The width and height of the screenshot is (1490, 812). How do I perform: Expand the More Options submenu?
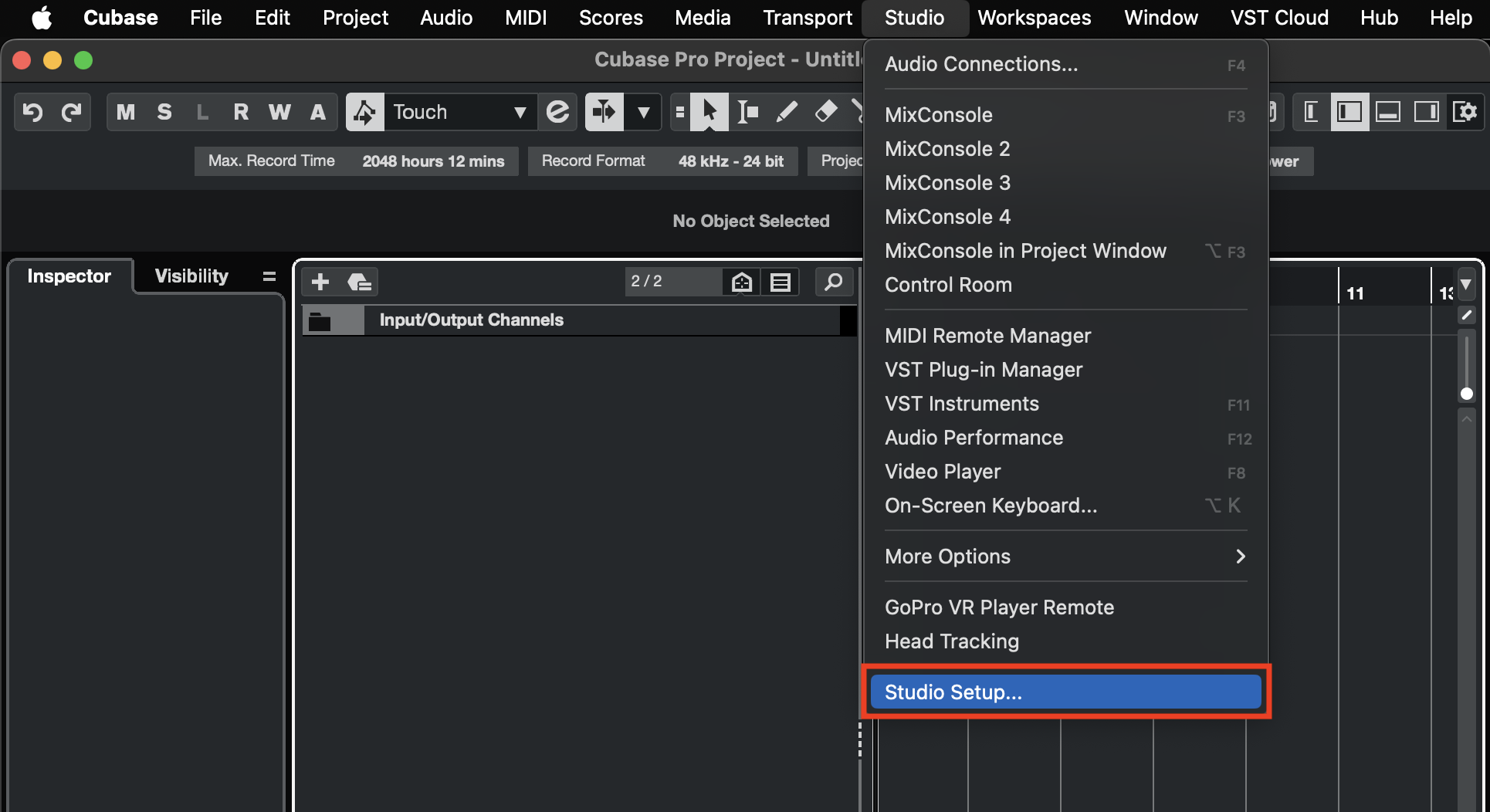[1065, 557]
